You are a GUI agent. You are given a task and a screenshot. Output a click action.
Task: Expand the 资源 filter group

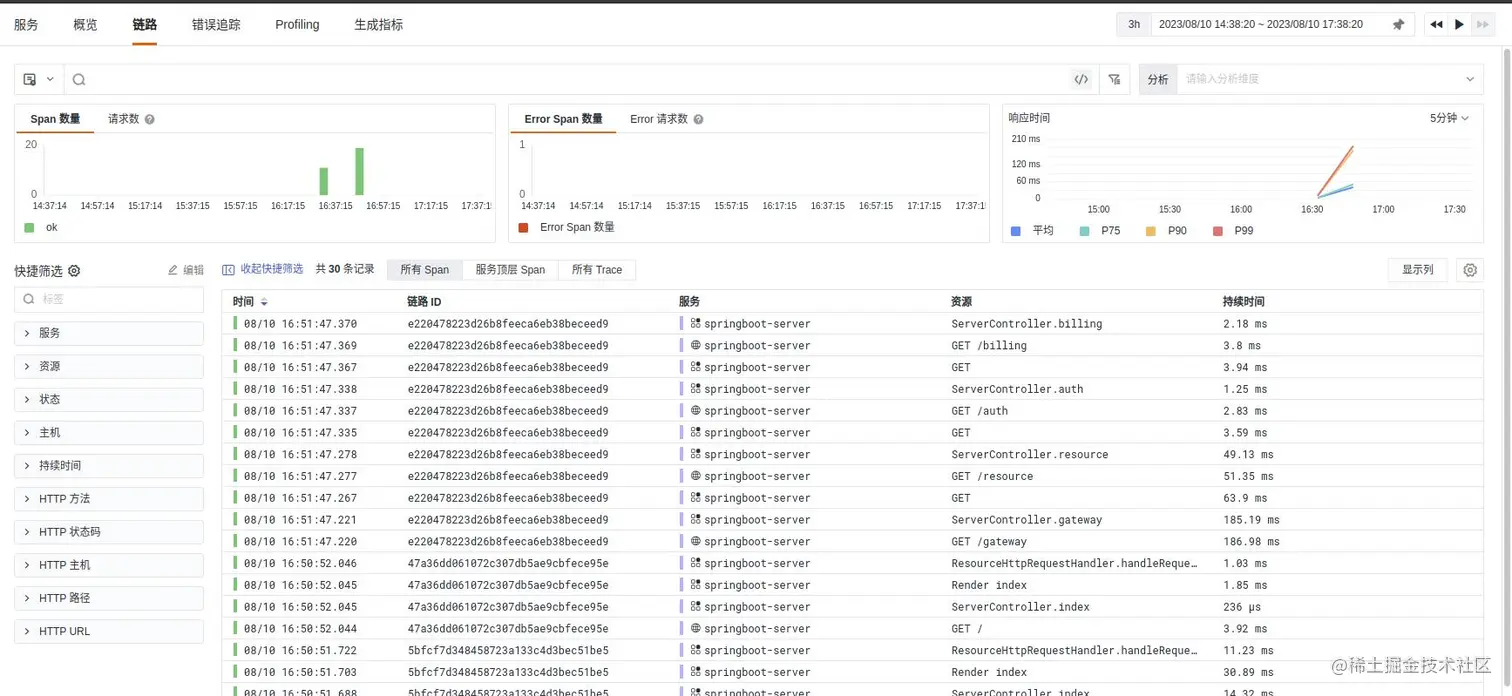(x=109, y=366)
